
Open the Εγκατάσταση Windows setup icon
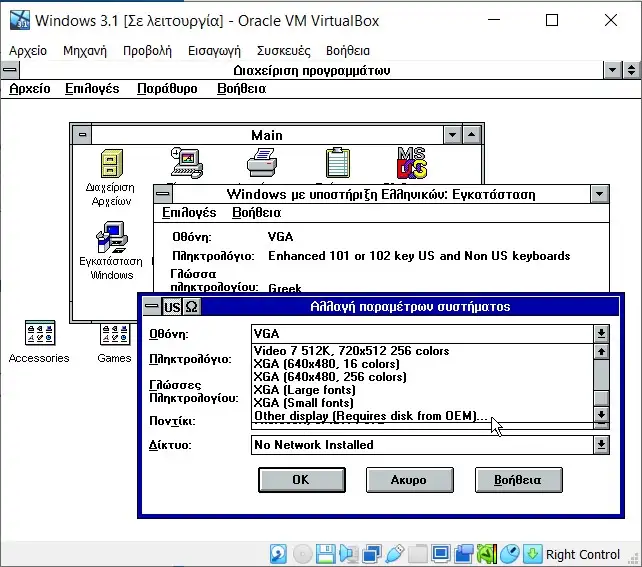point(112,237)
